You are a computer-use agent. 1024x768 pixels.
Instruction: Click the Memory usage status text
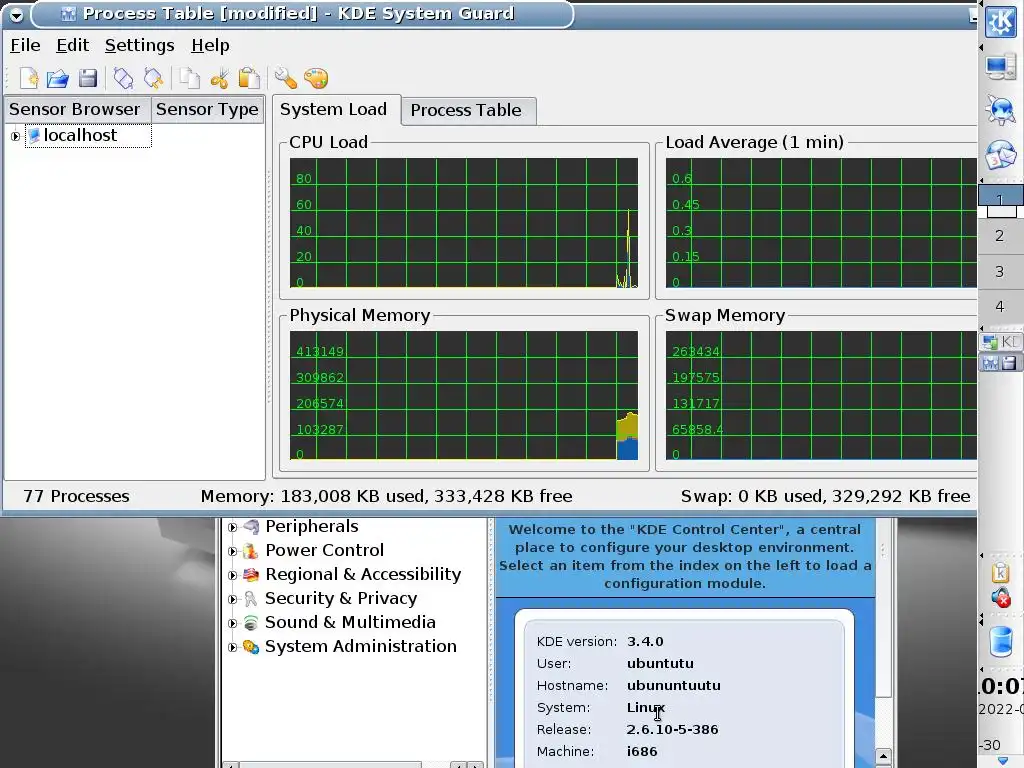(x=387, y=496)
